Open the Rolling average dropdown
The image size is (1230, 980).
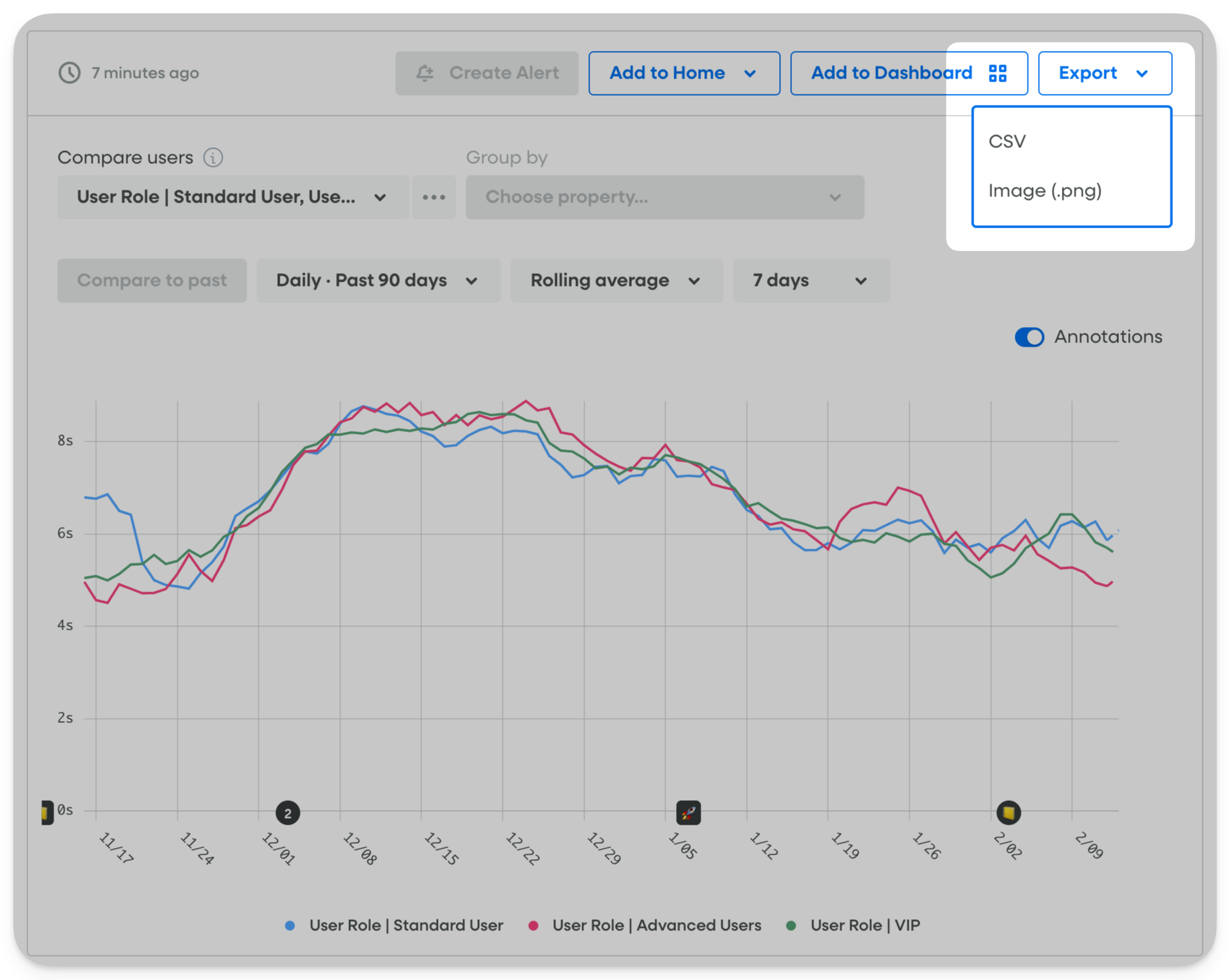tap(615, 280)
